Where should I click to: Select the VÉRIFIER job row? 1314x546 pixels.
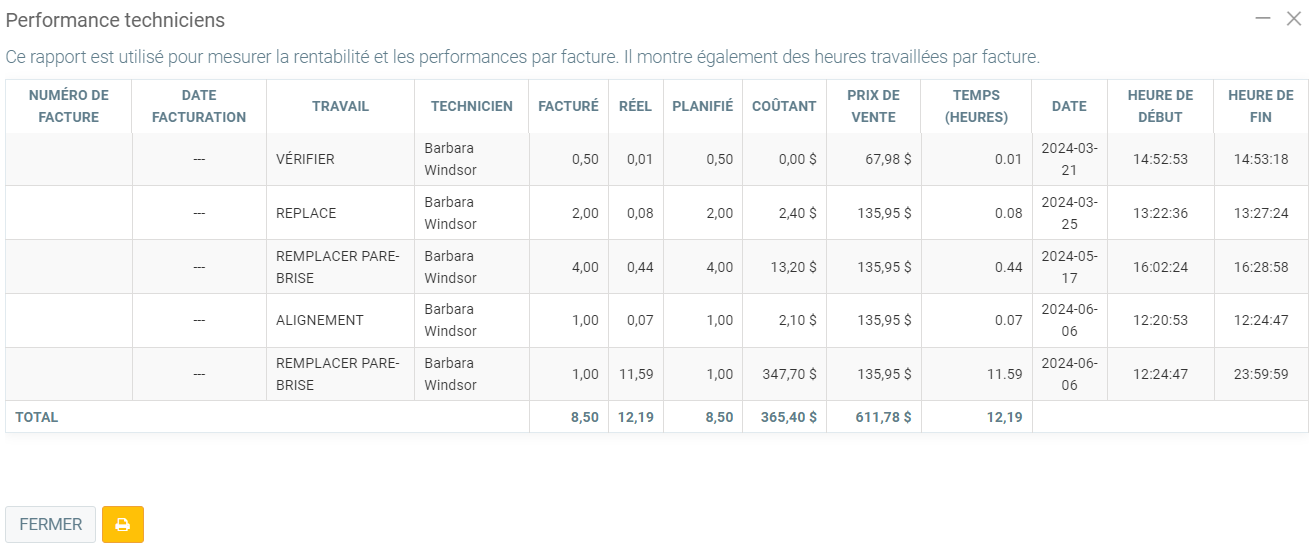pyautogui.click(x=306, y=159)
